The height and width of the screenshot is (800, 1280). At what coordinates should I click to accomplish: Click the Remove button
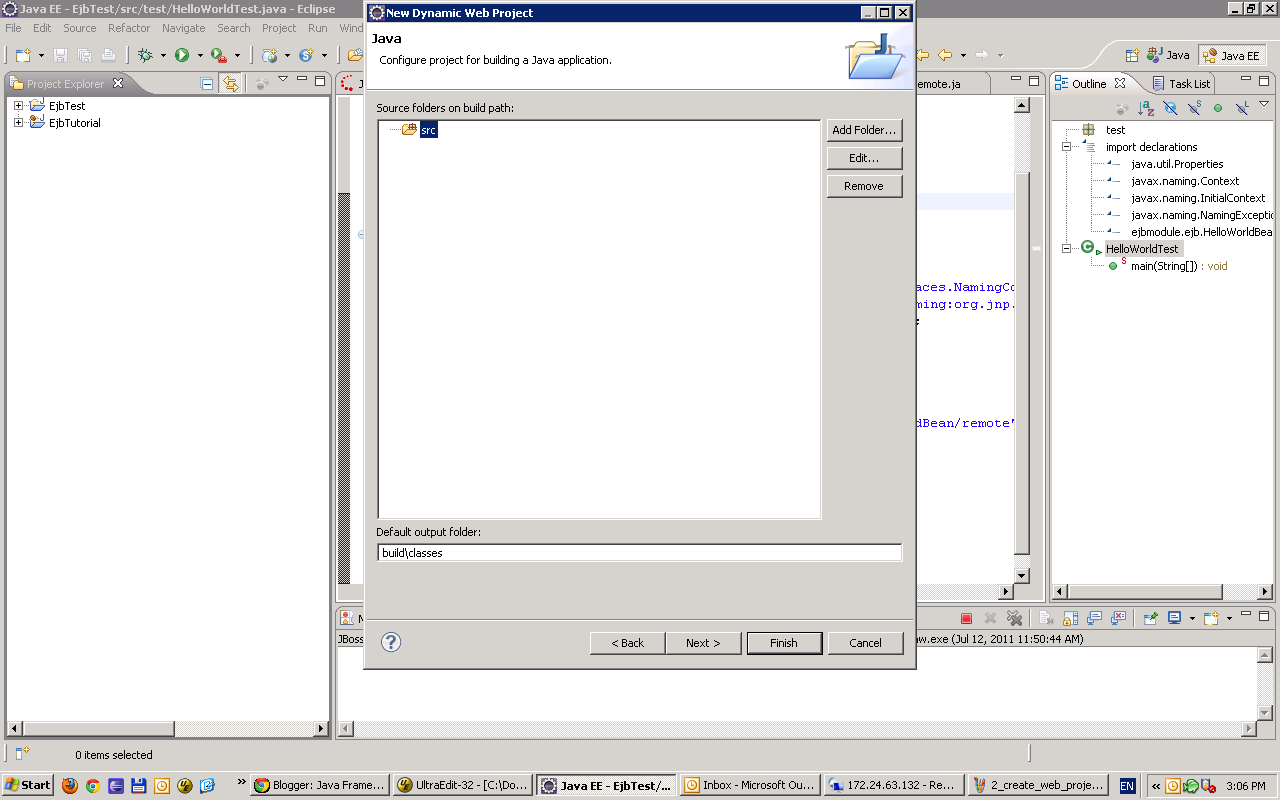(864, 186)
